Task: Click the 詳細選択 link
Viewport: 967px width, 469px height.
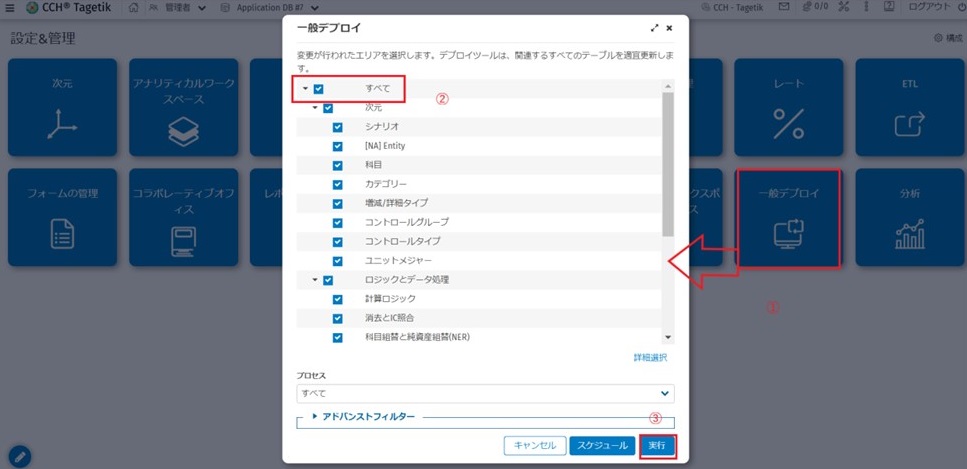Action: (649, 357)
